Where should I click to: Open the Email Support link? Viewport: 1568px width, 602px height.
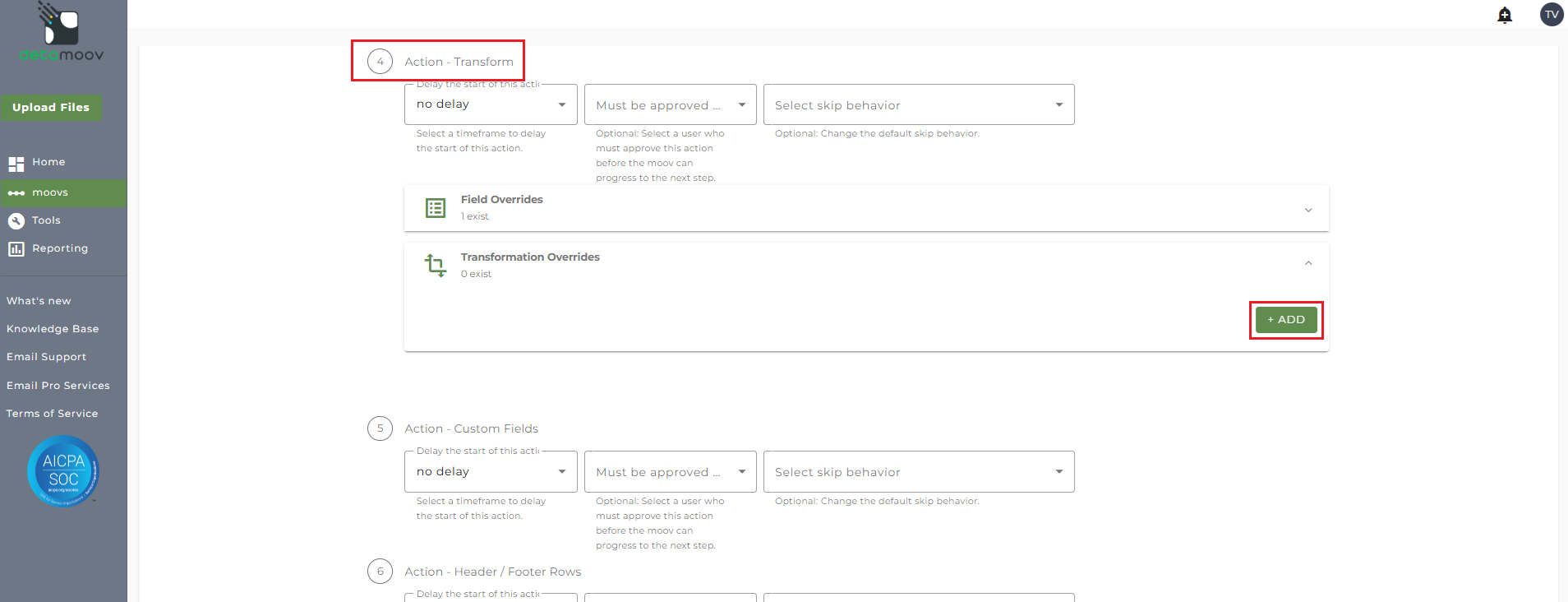click(x=46, y=357)
